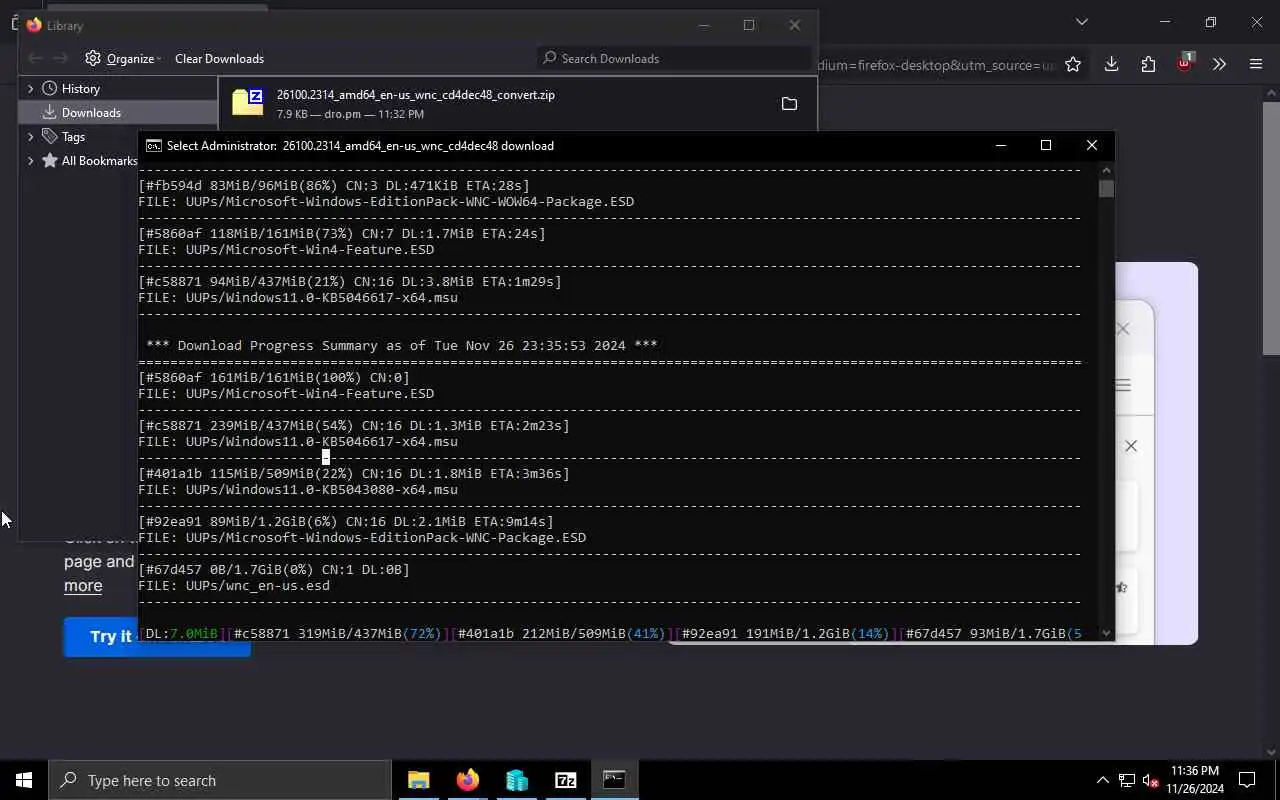The width and height of the screenshot is (1280, 800).
Task: Click the uBlock Origin extension icon
Action: click(x=1185, y=63)
